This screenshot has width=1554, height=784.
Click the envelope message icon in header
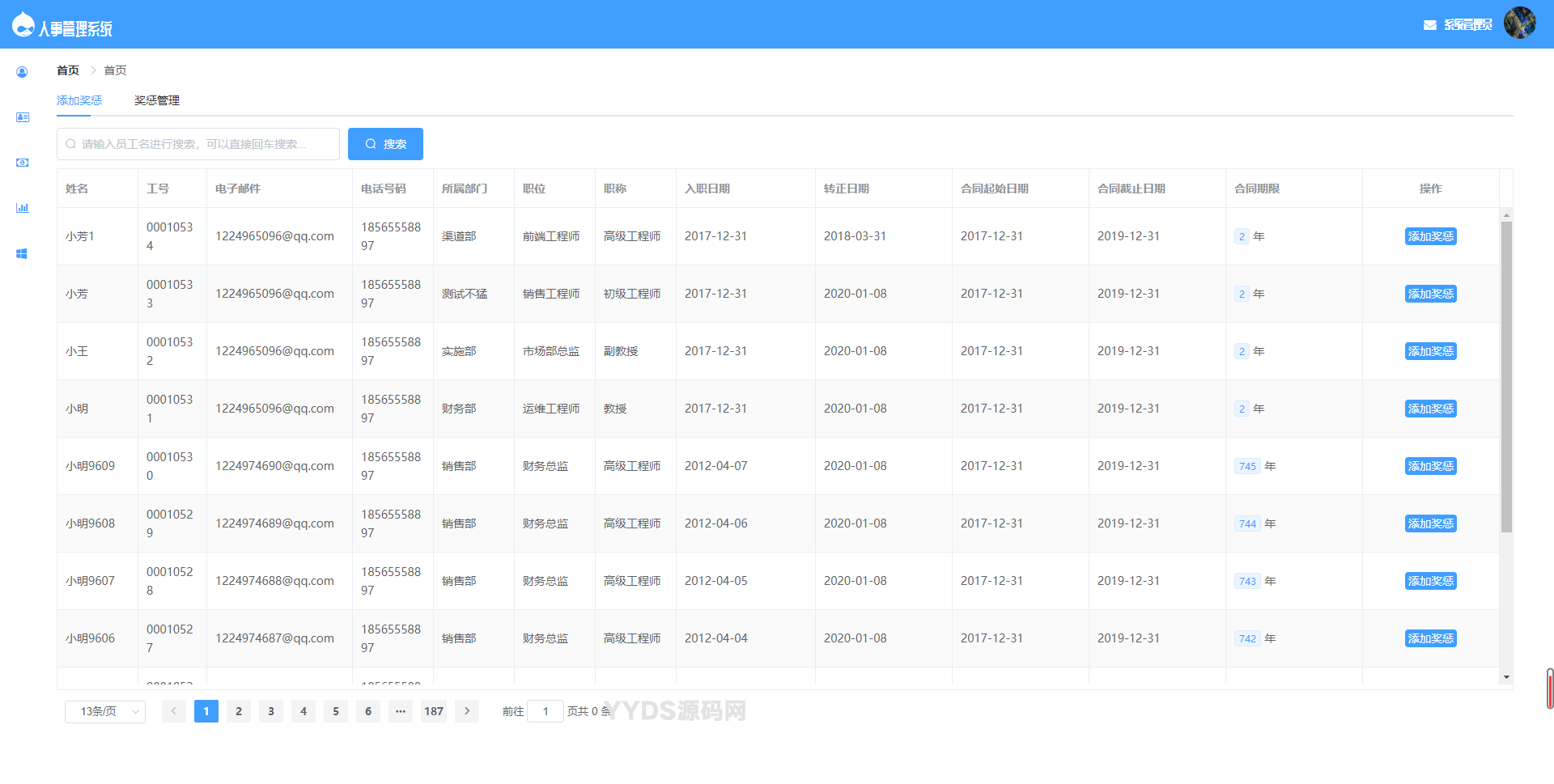(x=1429, y=25)
